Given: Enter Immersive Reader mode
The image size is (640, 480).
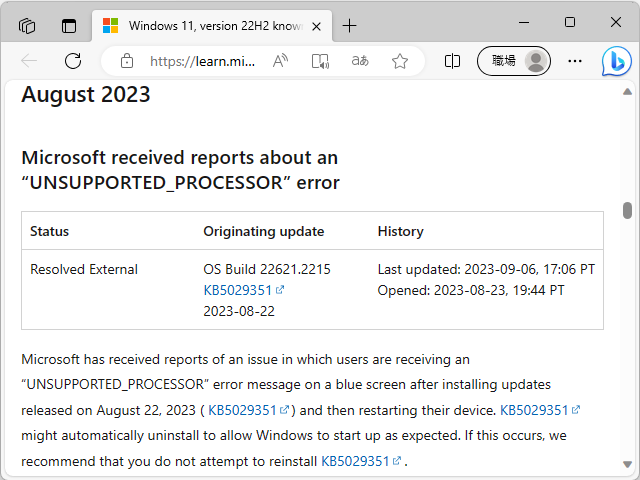Looking at the screenshot, I should 320,61.
